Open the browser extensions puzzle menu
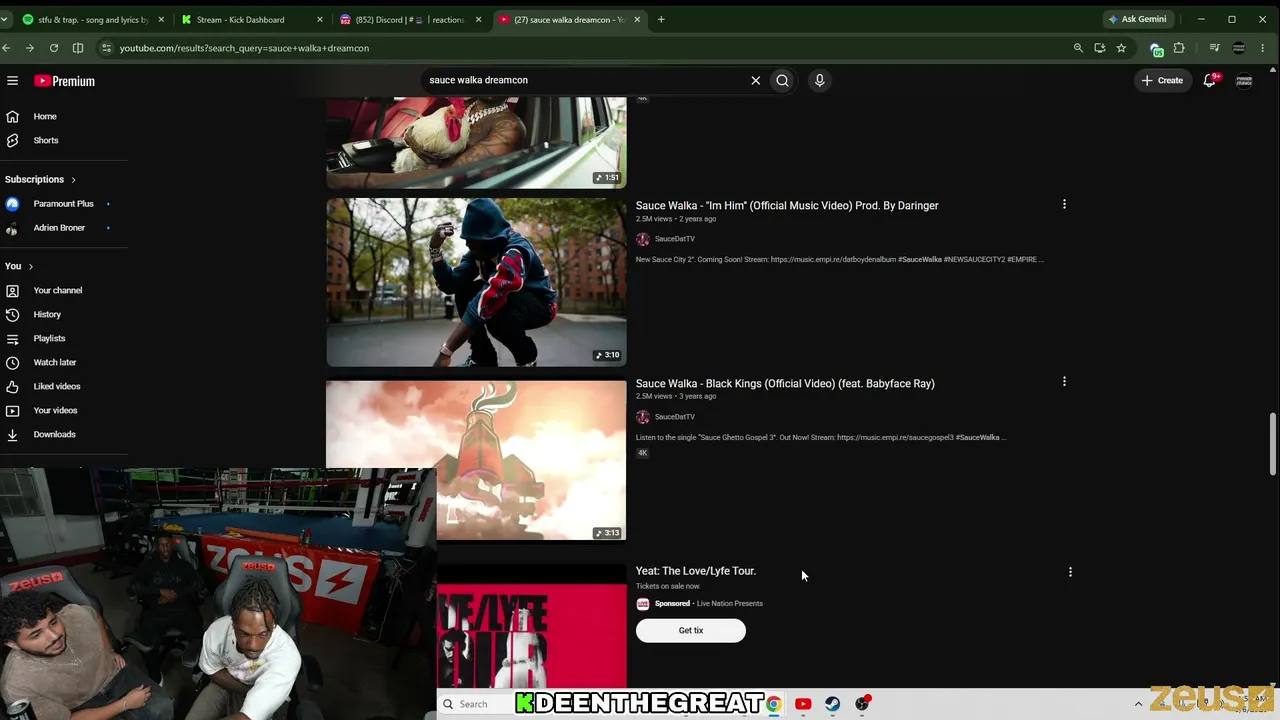The image size is (1280, 720). pos(1180,48)
